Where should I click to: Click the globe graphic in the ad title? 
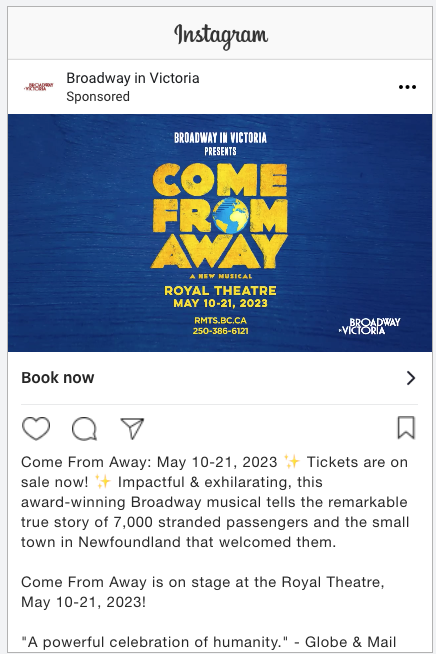(x=230, y=215)
